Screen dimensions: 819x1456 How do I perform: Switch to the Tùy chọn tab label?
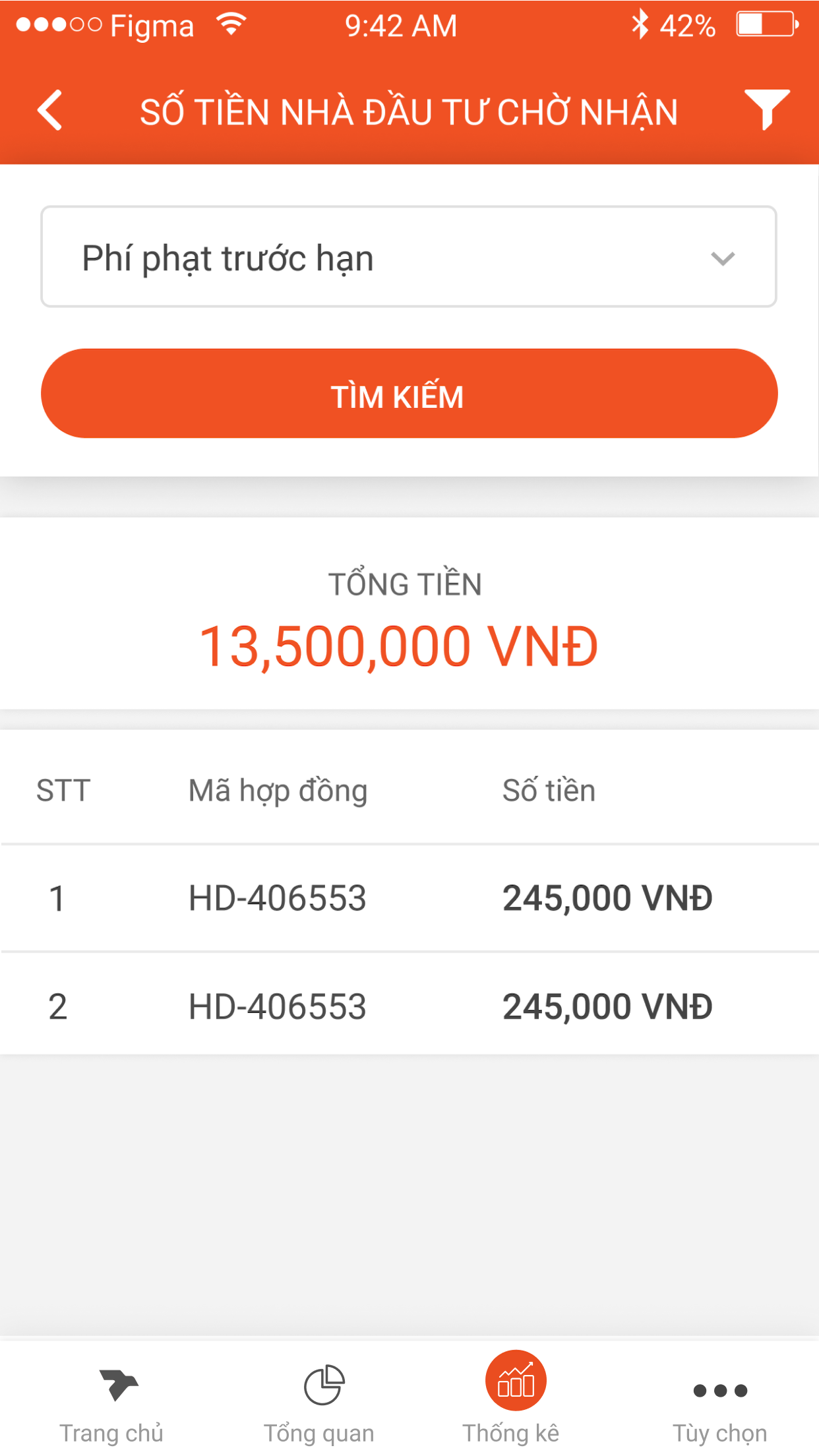(x=719, y=1434)
